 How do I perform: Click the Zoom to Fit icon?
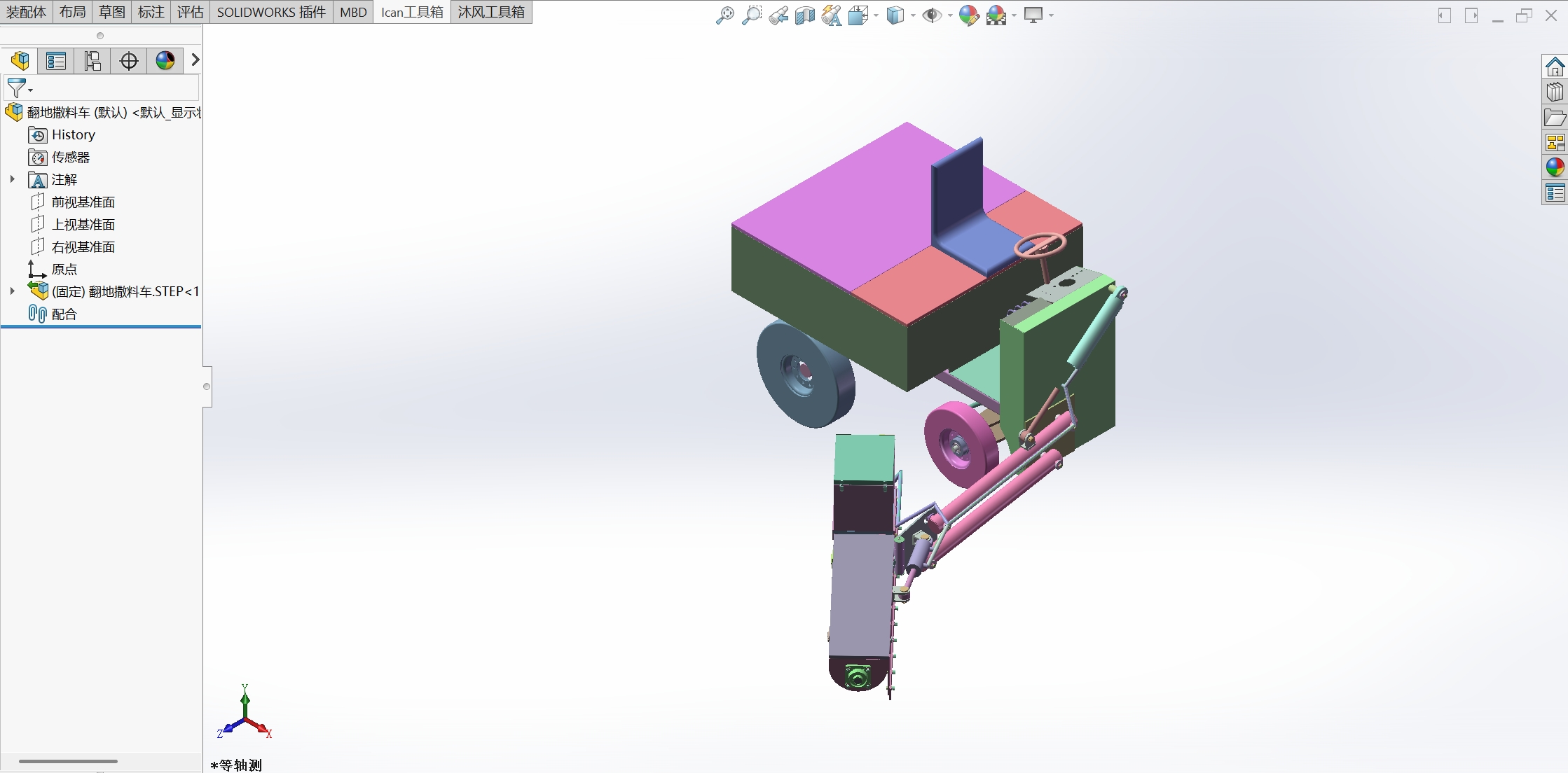(x=724, y=15)
